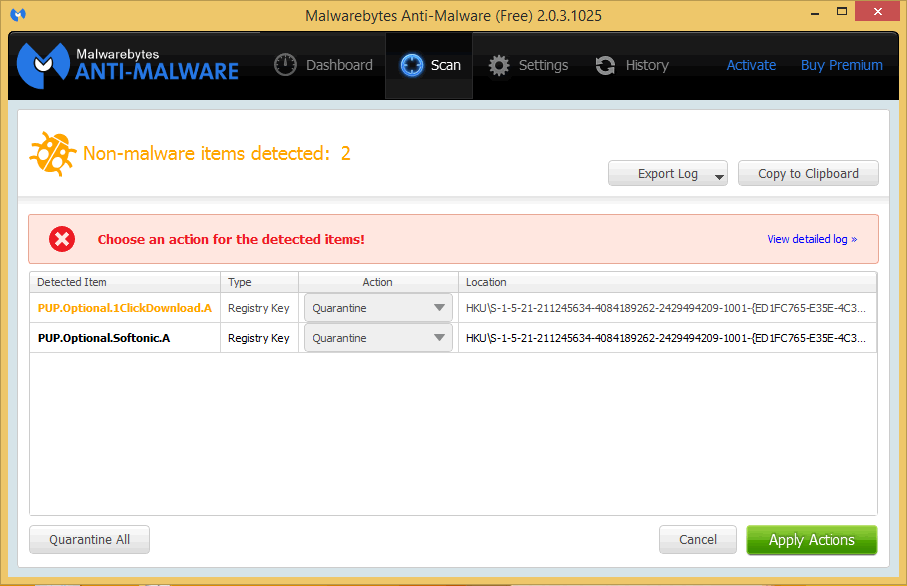Click the red error X icon

coord(62,239)
